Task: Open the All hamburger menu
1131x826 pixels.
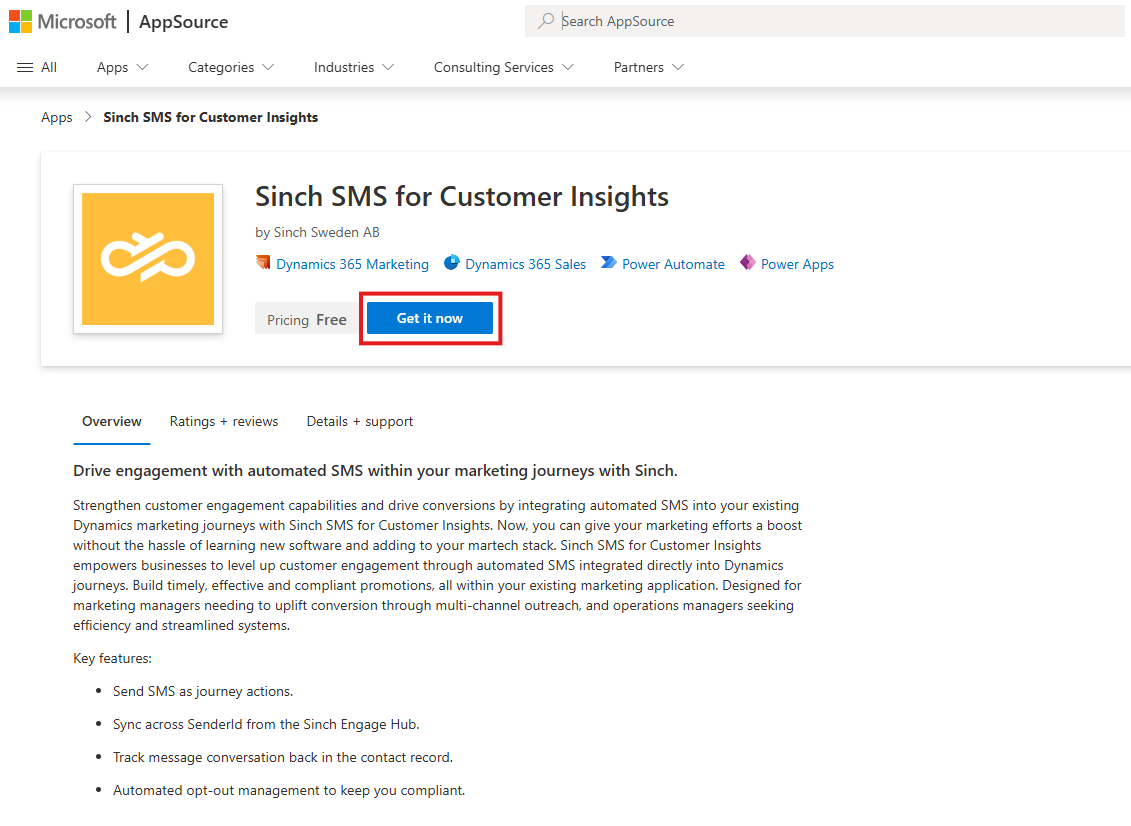Action: (37, 67)
